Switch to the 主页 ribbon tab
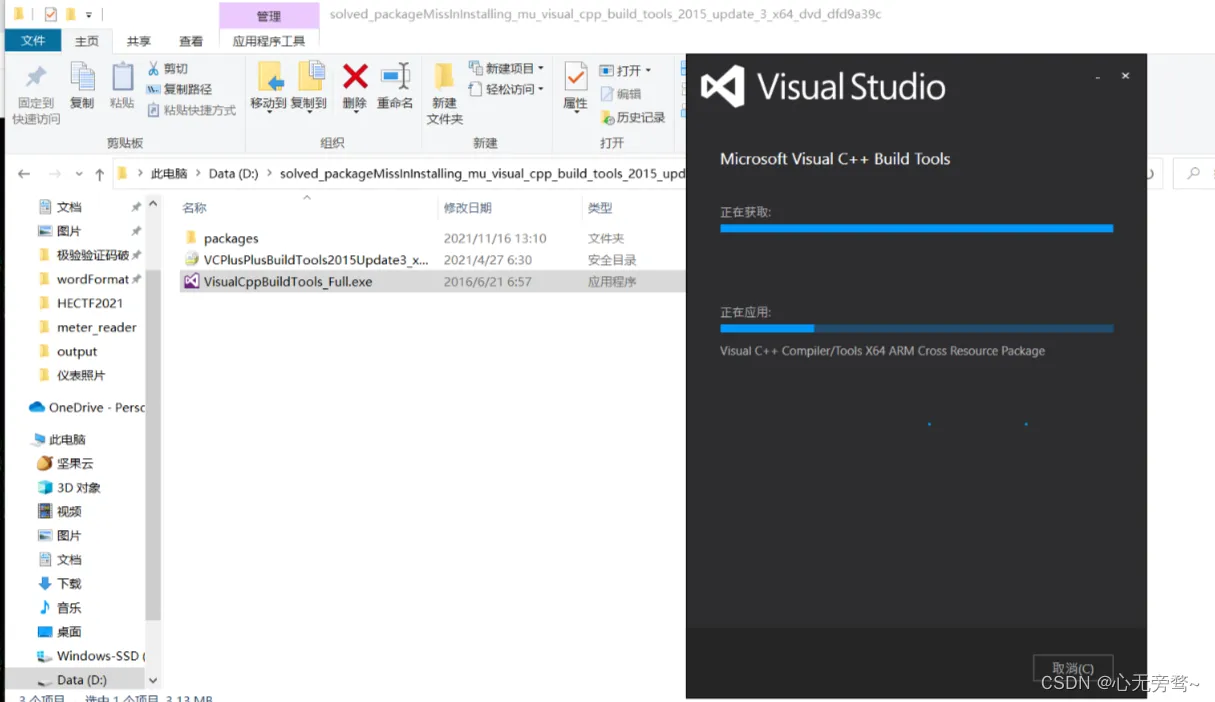Image resolution: width=1215 pixels, height=702 pixels. point(87,41)
